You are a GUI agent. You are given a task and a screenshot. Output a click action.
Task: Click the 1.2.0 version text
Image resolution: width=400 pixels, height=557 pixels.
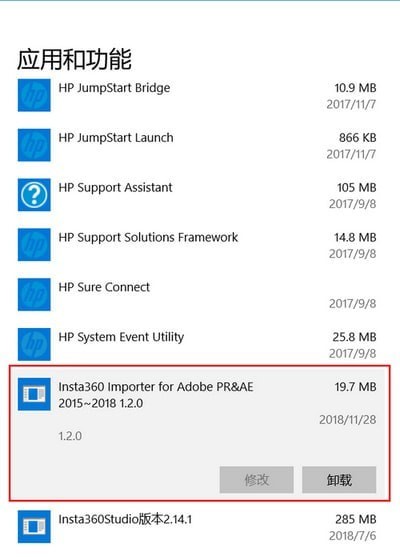coord(70,436)
